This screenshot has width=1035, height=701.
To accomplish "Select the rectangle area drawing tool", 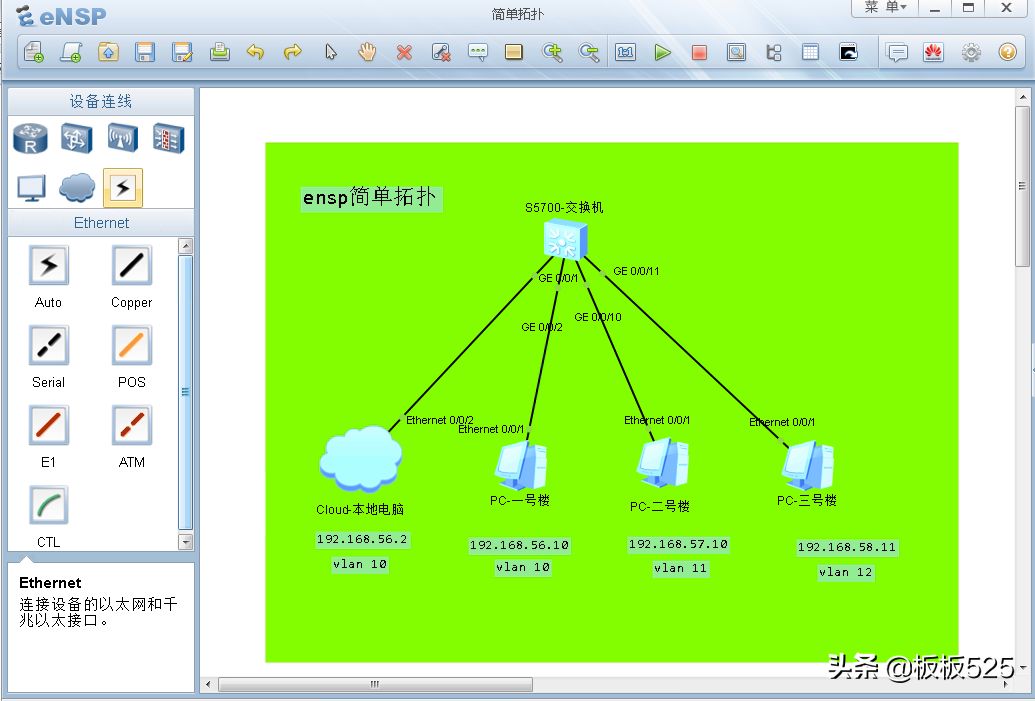I will coord(514,52).
